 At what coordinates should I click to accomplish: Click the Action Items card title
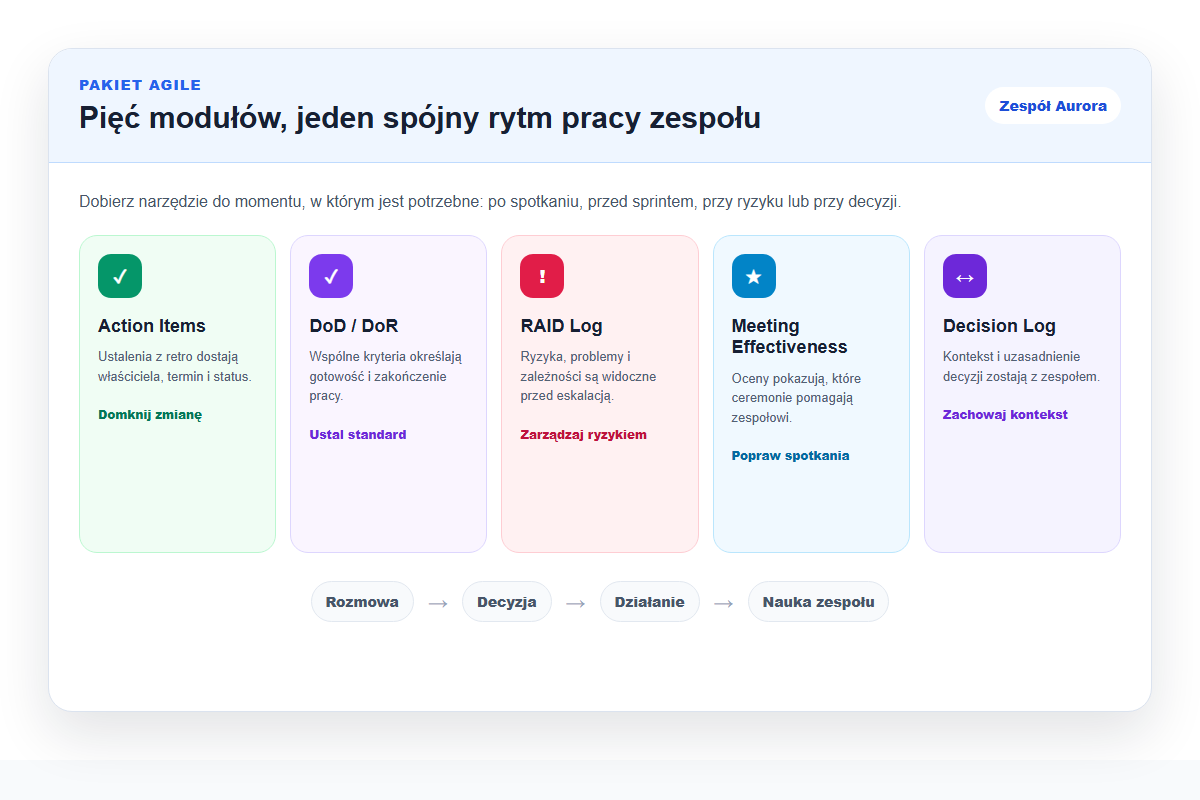(152, 326)
